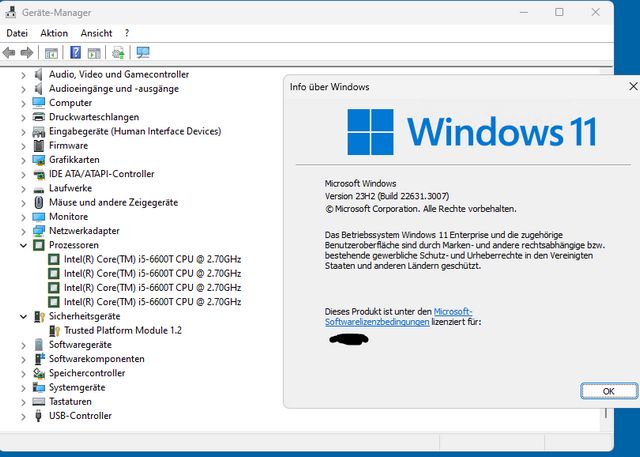Select the Trusted Platform Module 1.2 icon
The image size is (640, 457).
click(54, 331)
